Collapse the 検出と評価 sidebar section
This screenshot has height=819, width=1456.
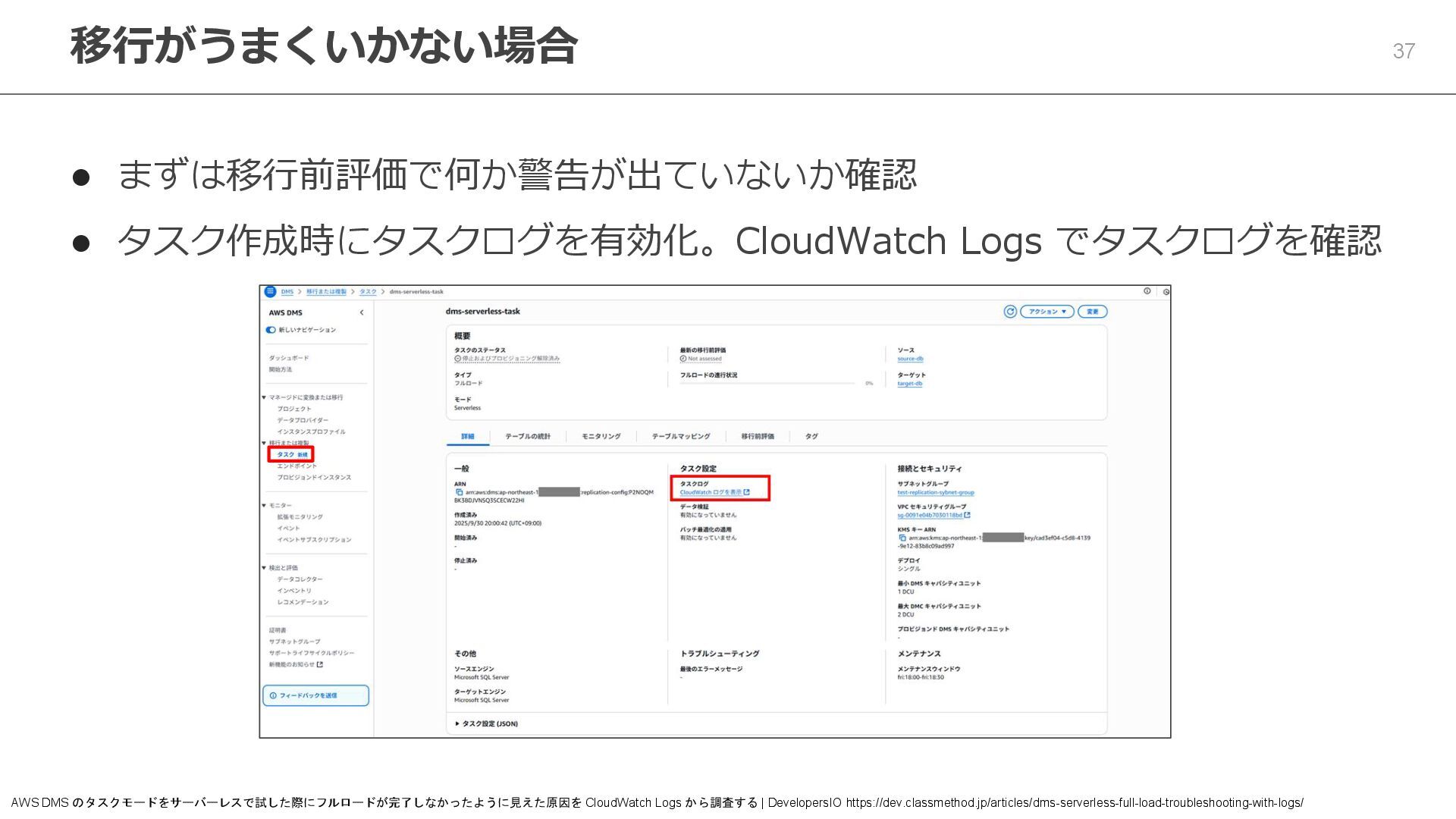point(264,567)
